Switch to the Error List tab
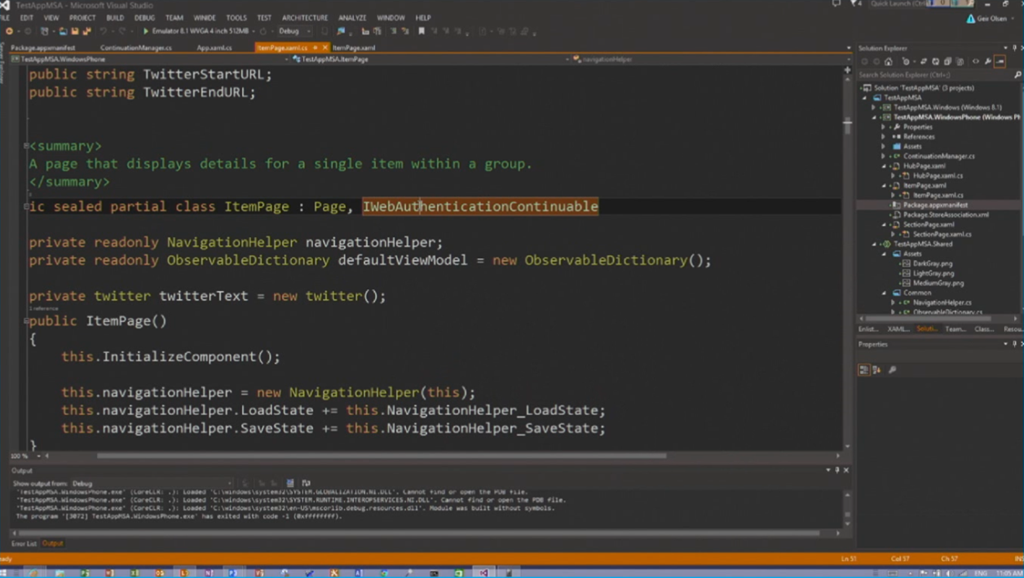This screenshot has width=1024, height=578. click(x=24, y=543)
